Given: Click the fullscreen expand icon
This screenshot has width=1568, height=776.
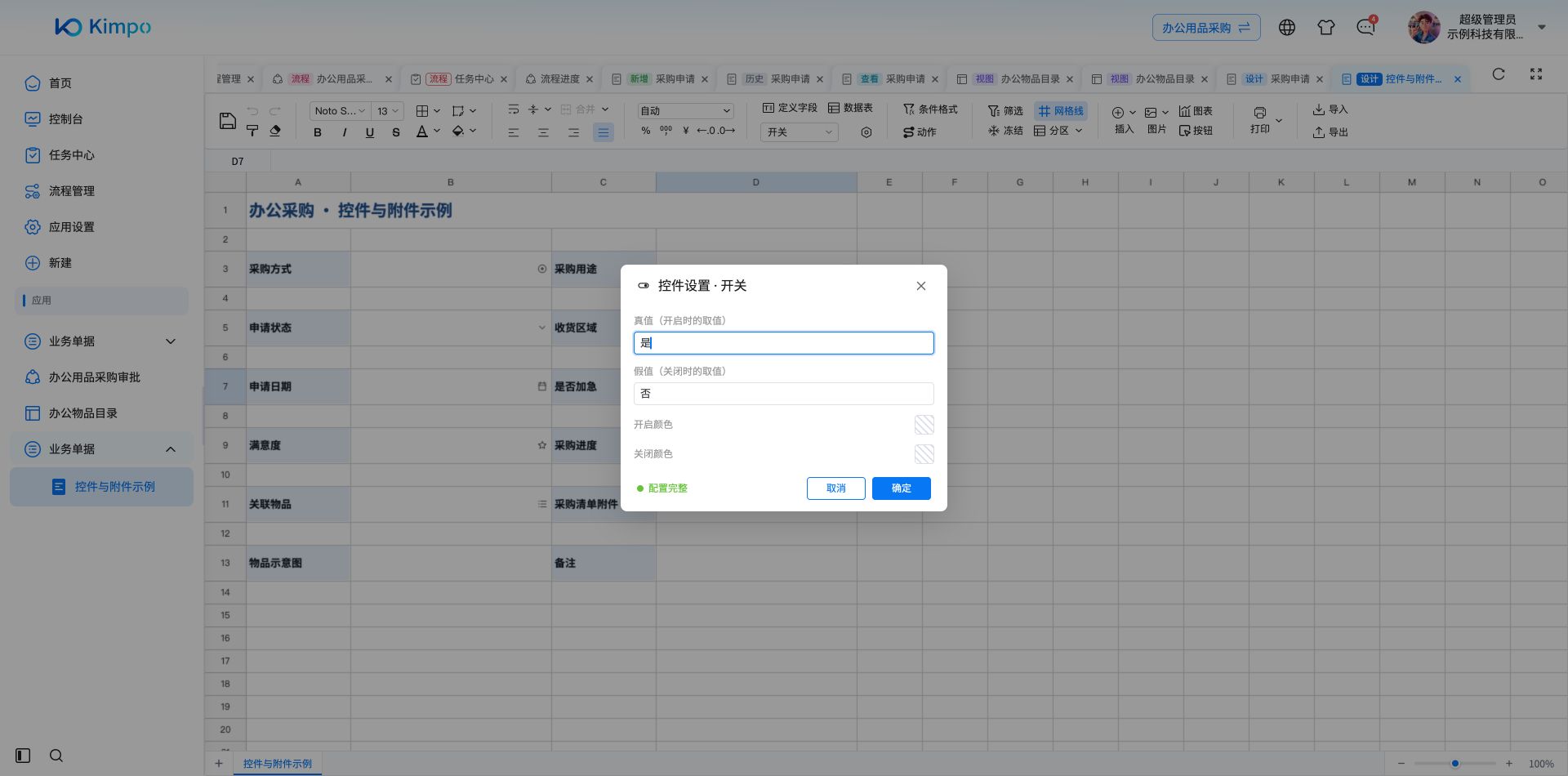Looking at the screenshot, I should tap(1536, 74).
